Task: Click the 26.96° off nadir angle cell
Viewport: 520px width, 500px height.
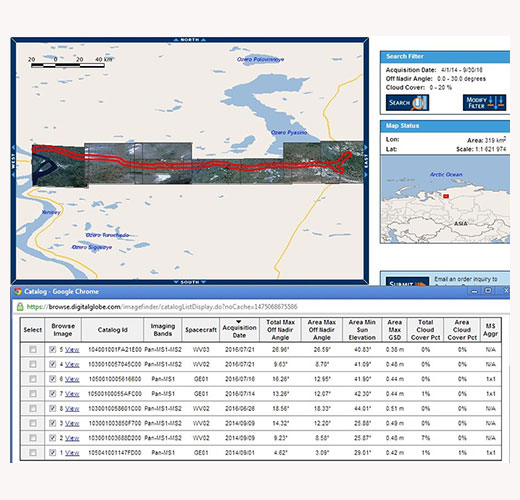Action: click(x=280, y=350)
